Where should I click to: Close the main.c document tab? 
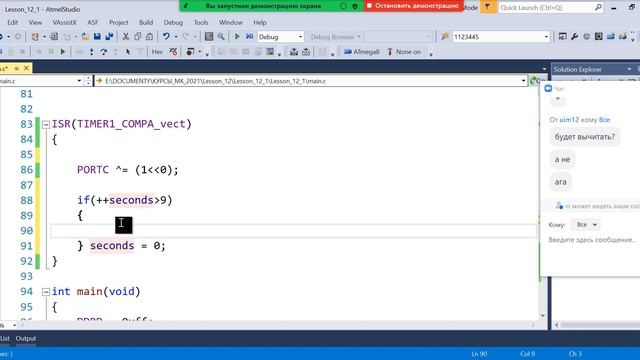pos(26,68)
